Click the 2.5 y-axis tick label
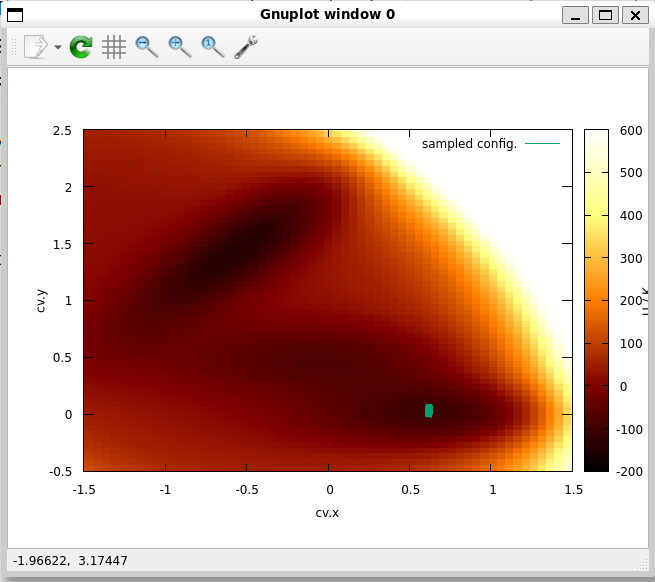Screen dimensions: 655x582 click(62, 131)
